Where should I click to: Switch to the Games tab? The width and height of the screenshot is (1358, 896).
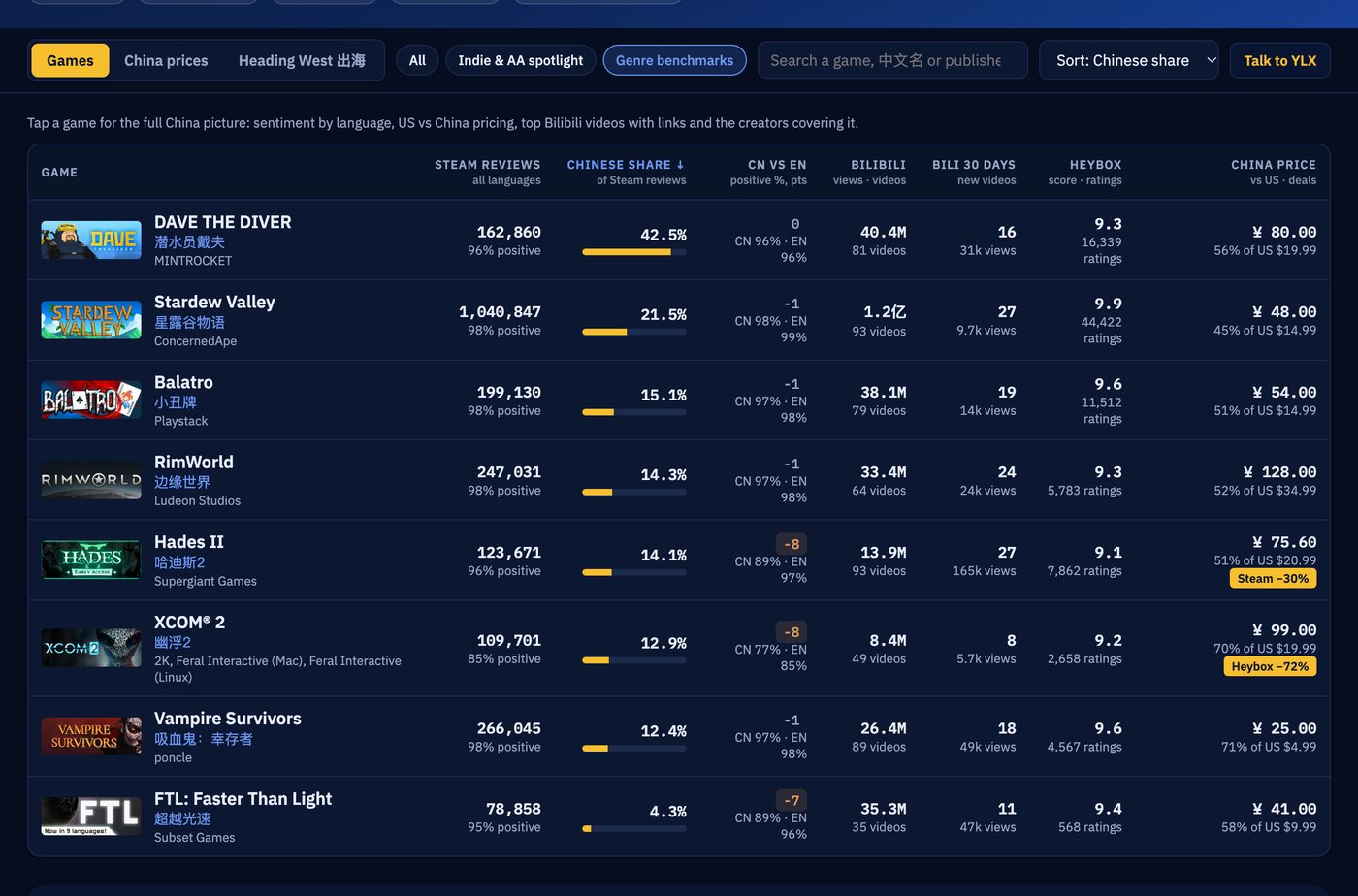(70, 60)
